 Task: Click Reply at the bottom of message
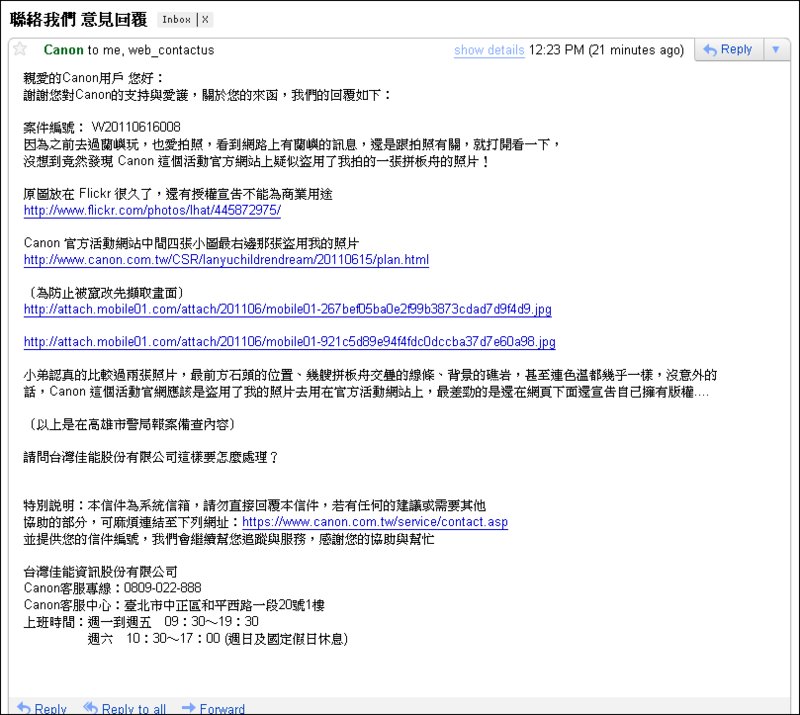(x=42, y=708)
